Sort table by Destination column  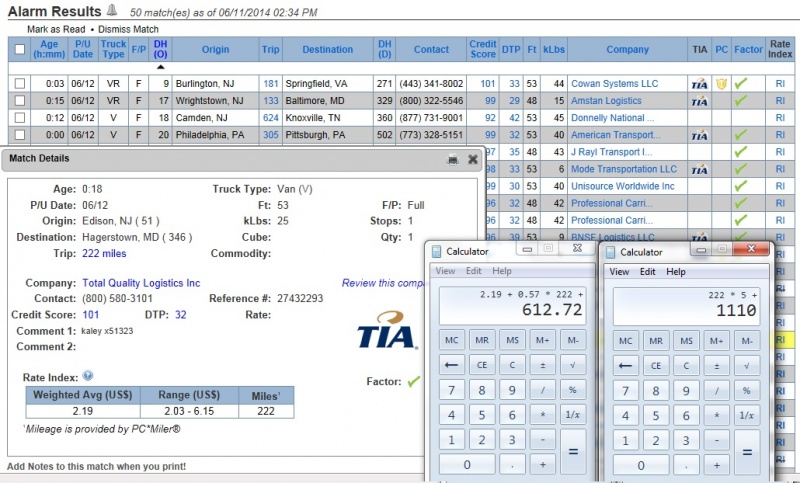pos(327,49)
